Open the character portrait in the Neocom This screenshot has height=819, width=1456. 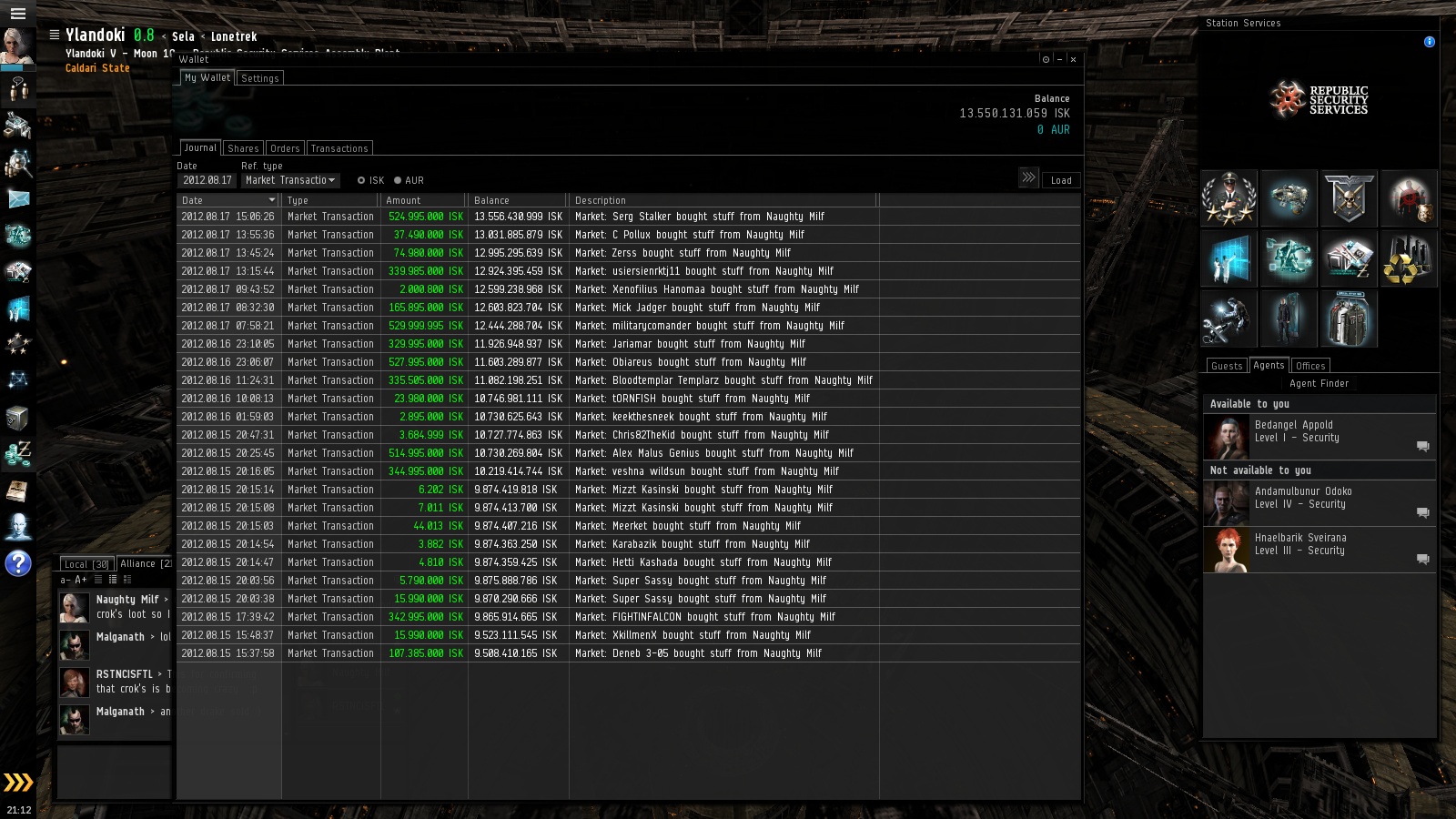17,47
